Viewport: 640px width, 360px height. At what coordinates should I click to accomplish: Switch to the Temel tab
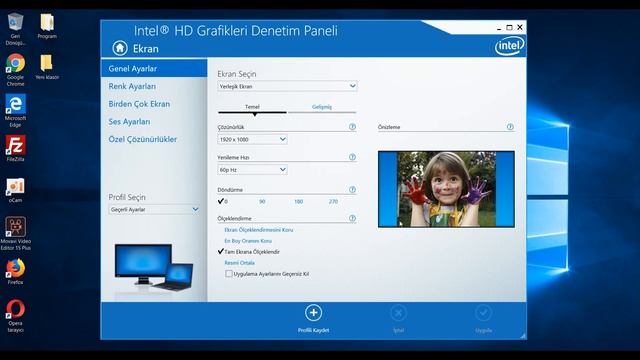pos(252,107)
